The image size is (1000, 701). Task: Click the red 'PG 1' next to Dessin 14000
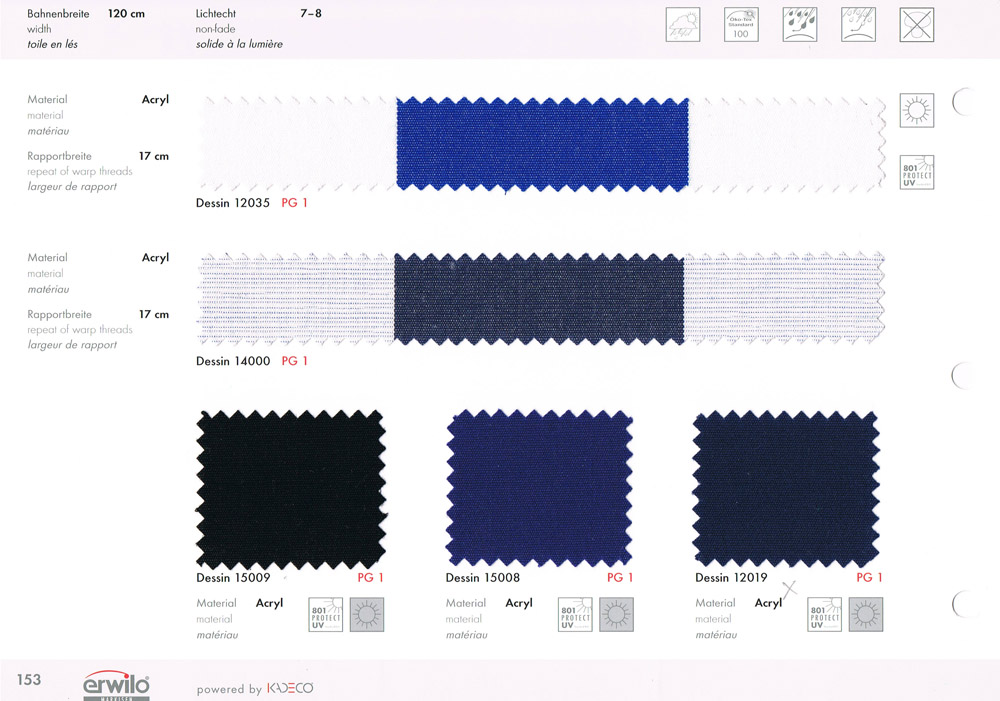[x=295, y=361]
